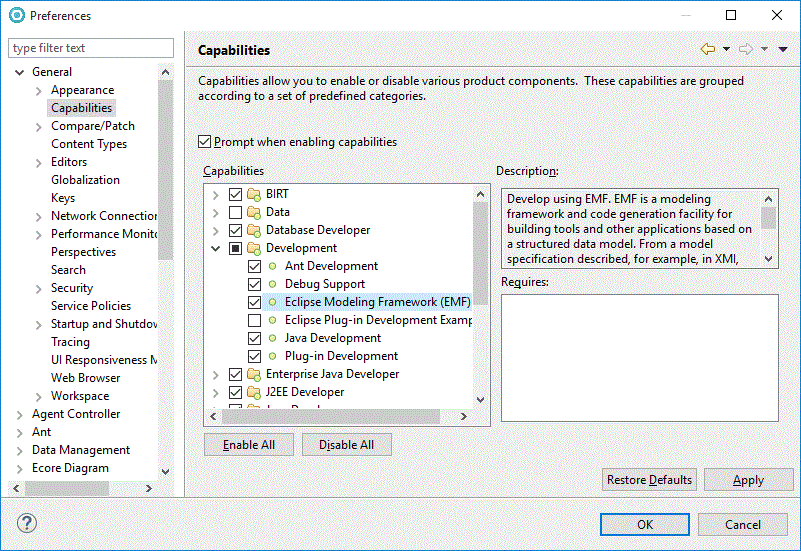Enable the Data capability checkbox
Viewport: 801px width, 551px height.
(x=236, y=212)
